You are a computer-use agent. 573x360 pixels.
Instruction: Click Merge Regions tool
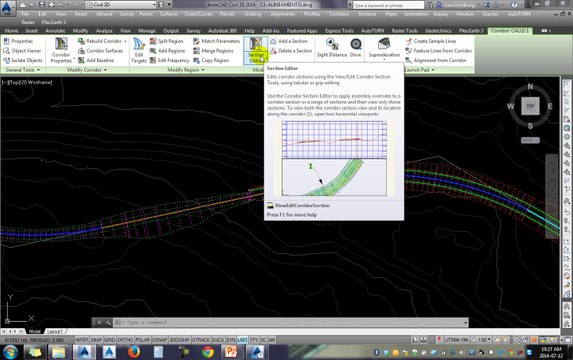click(x=213, y=51)
